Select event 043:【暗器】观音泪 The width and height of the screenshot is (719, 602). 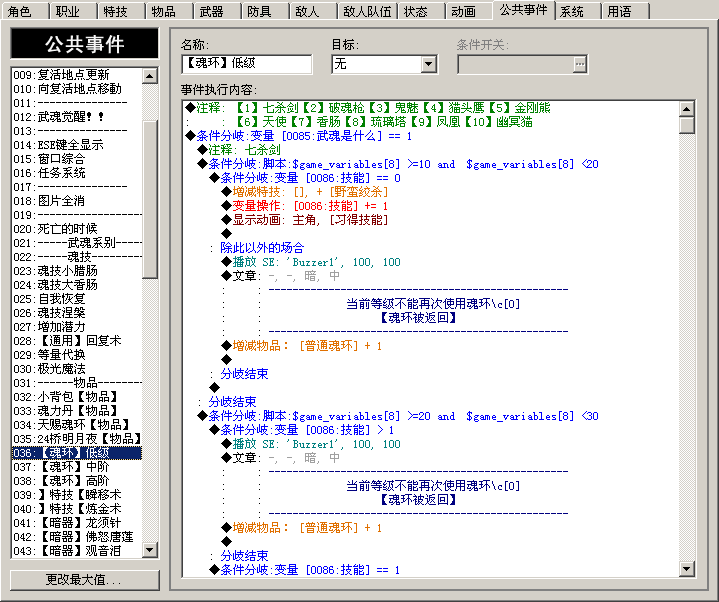tap(77, 551)
